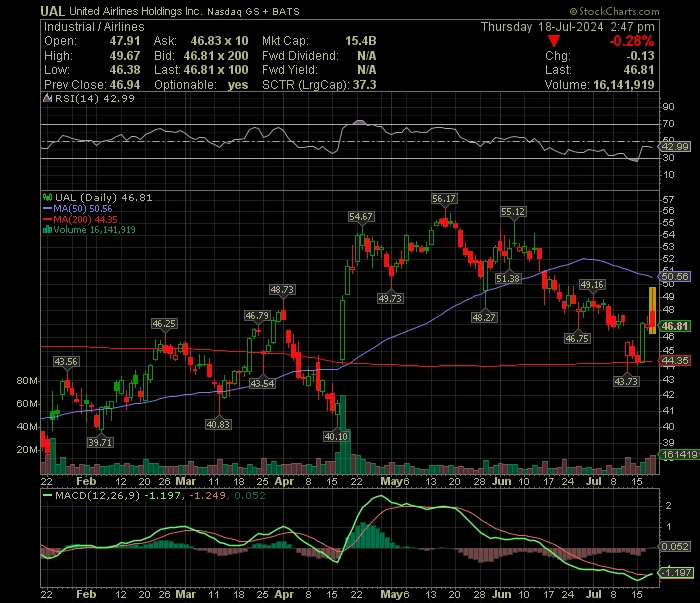Click the Ask value 46.83 x 10
The width and height of the screenshot is (700, 603).
219,41
